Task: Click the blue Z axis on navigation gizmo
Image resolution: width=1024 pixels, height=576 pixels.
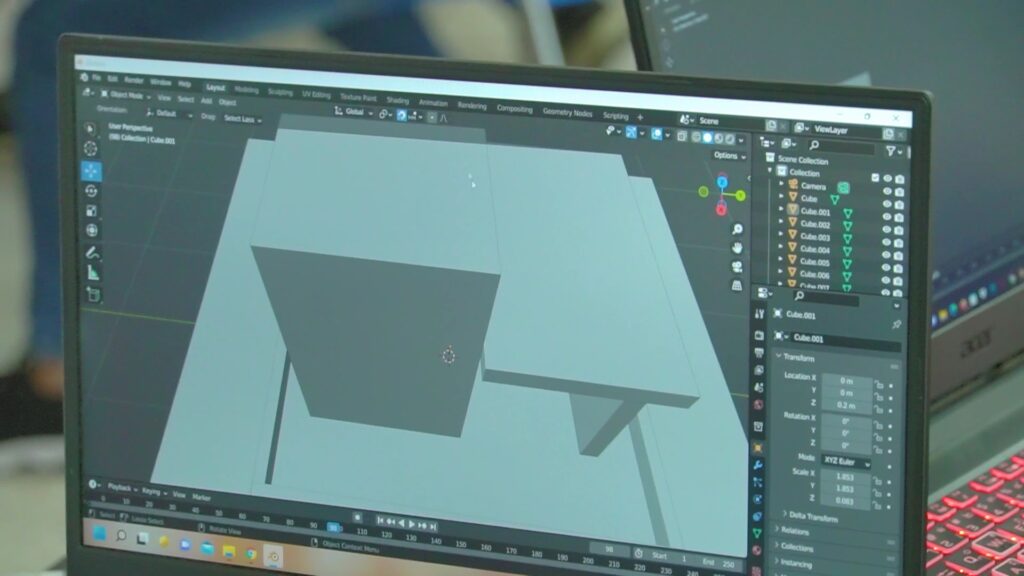Action: (x=722, y=182)
